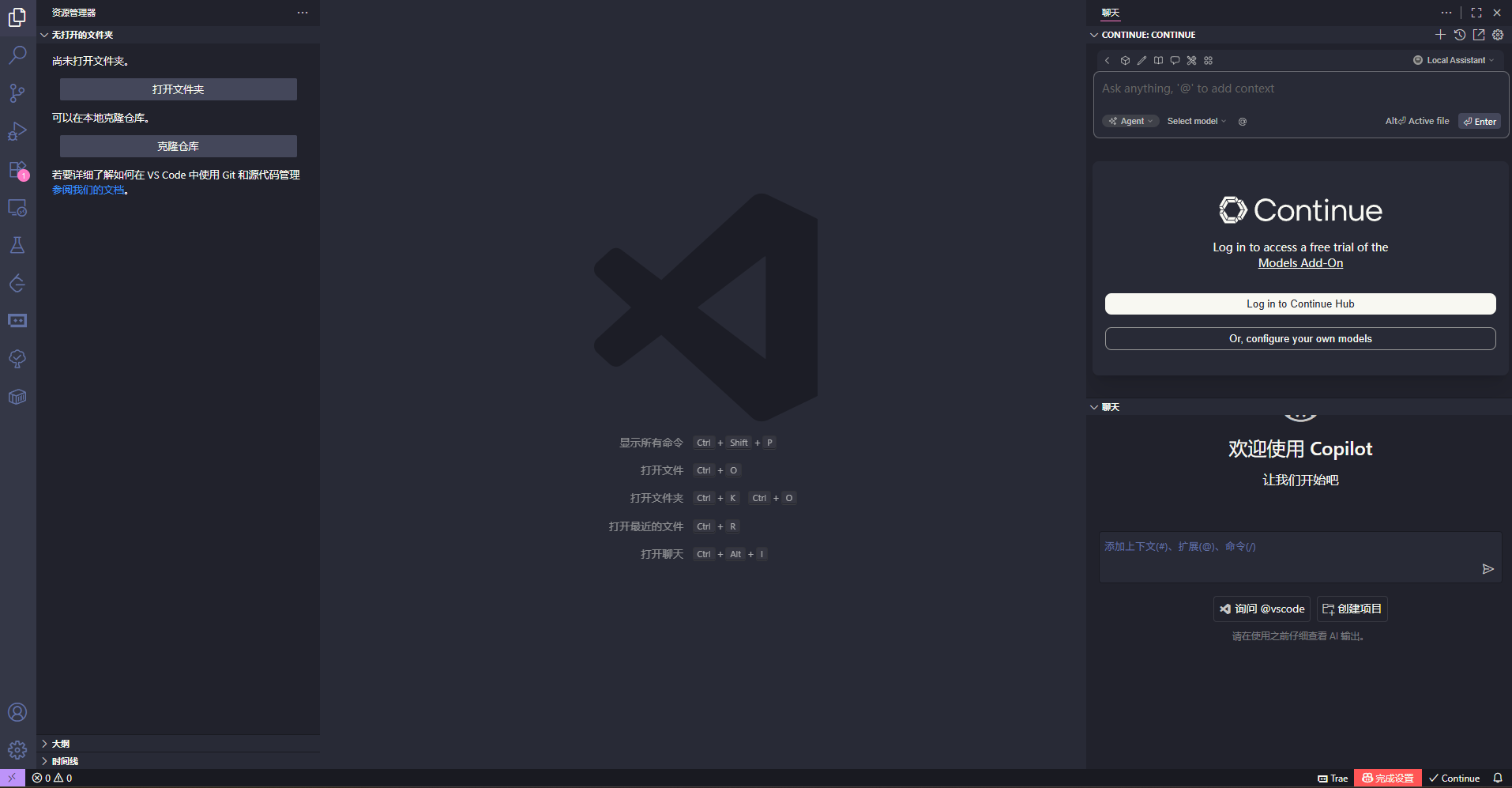Open the Local Assistant dropdown
Screen dimensions: 1512x788
(x=1454, y=60)
